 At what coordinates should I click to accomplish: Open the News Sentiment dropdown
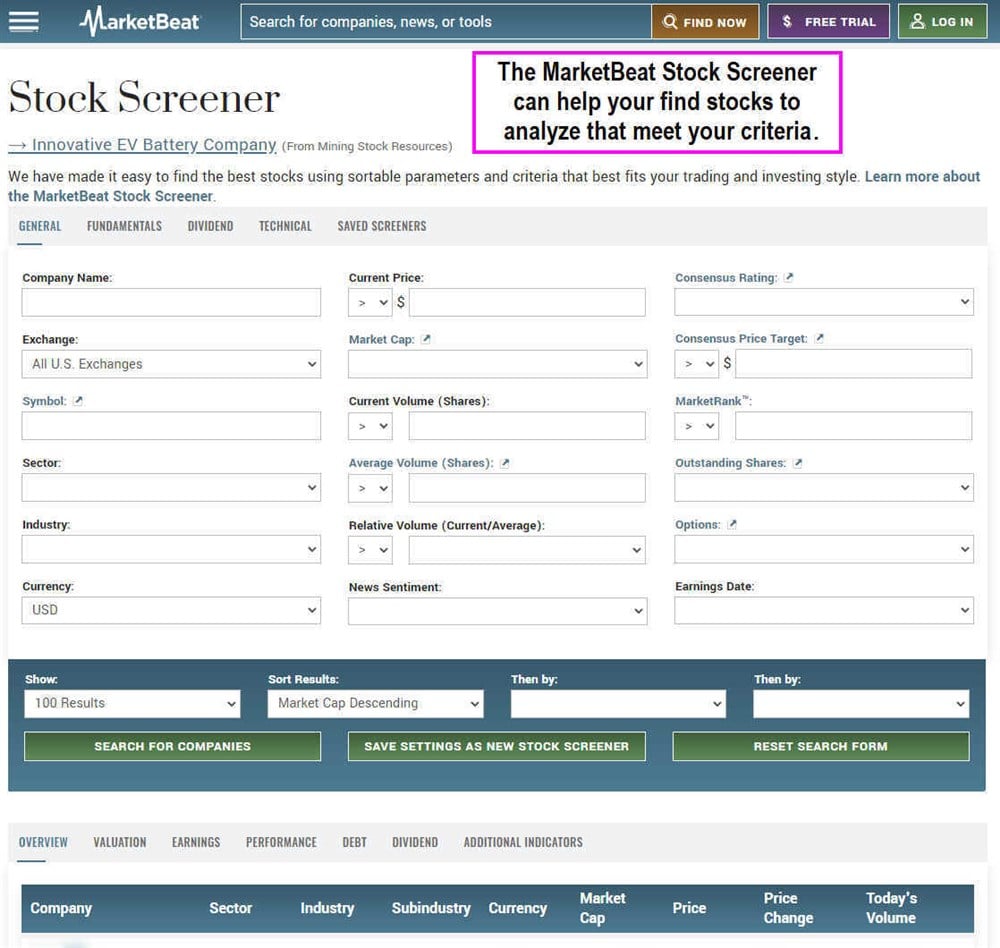point(497,610)
